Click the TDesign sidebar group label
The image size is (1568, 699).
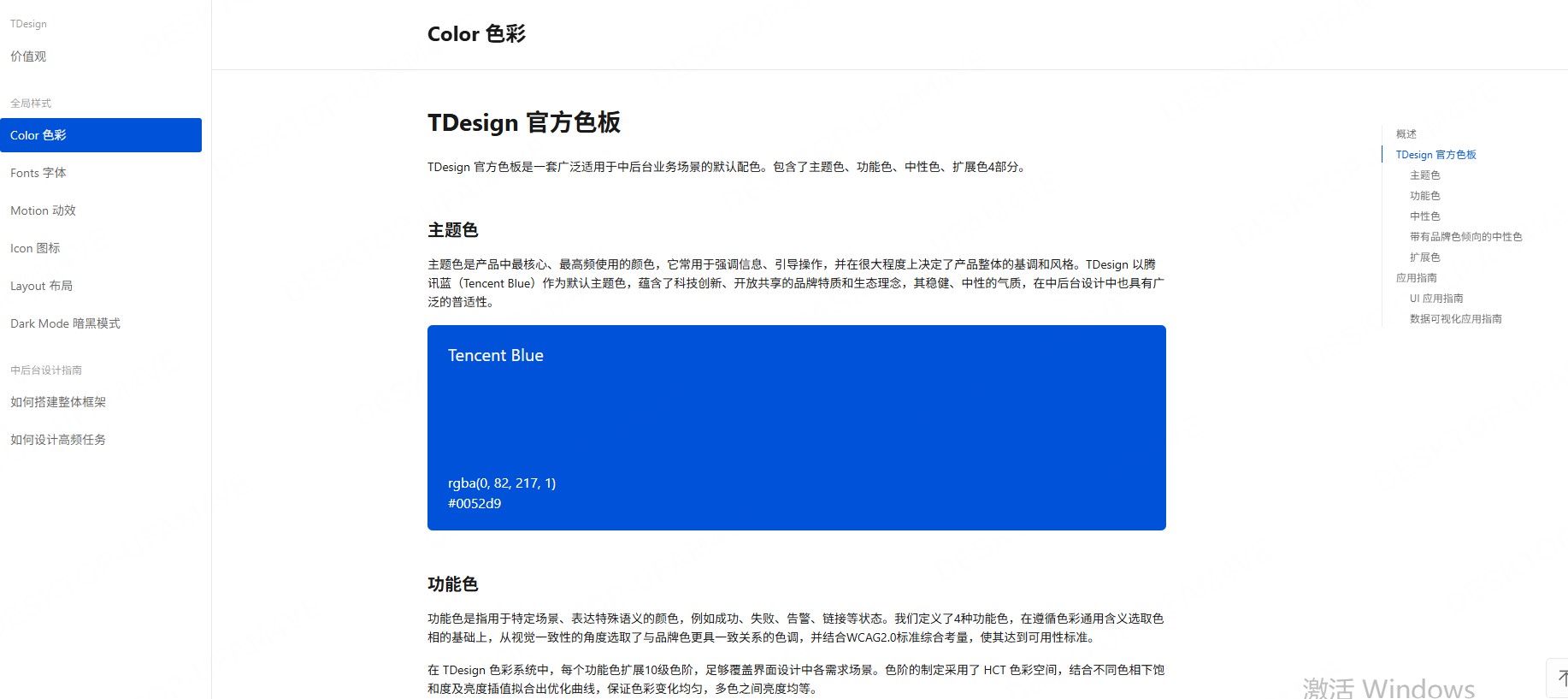click(x=28, y=24)
